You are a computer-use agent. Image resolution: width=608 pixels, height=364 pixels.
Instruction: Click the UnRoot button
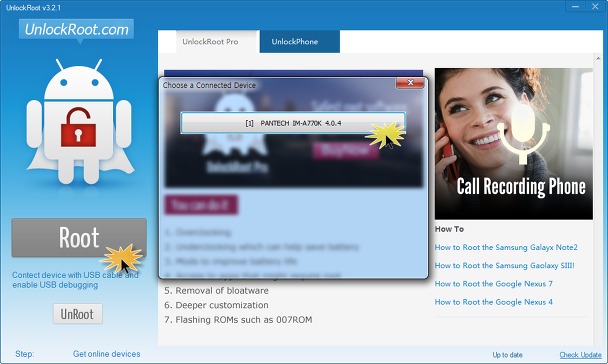click(x=78, y=314)
